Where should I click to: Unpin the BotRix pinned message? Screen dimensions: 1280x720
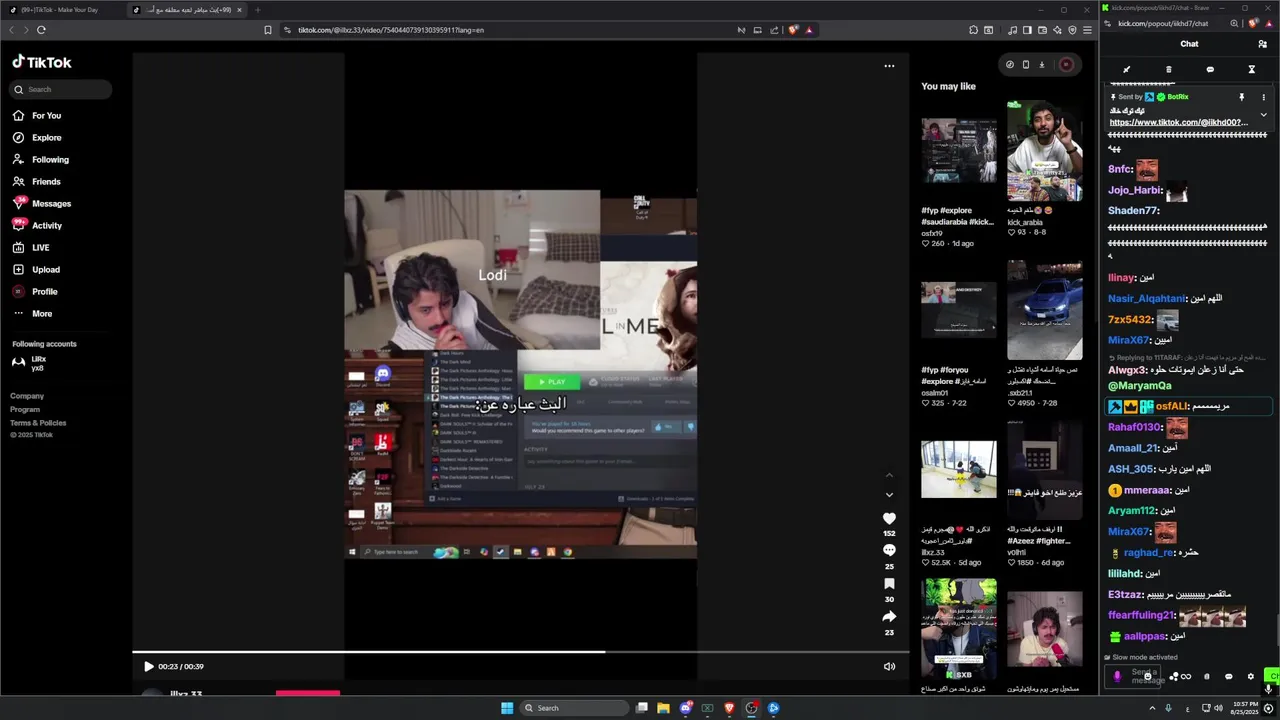[1242, 97]
